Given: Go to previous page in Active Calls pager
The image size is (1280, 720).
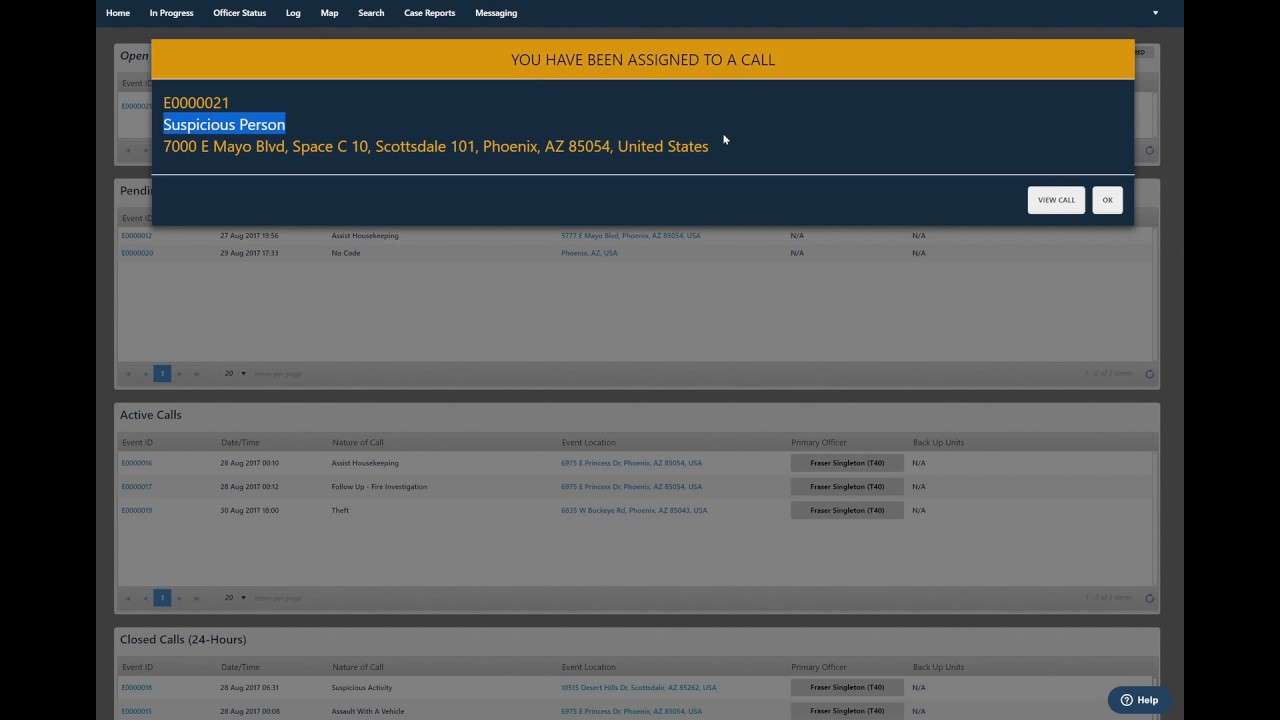Looking at the screenshot, I should point(145,598).
